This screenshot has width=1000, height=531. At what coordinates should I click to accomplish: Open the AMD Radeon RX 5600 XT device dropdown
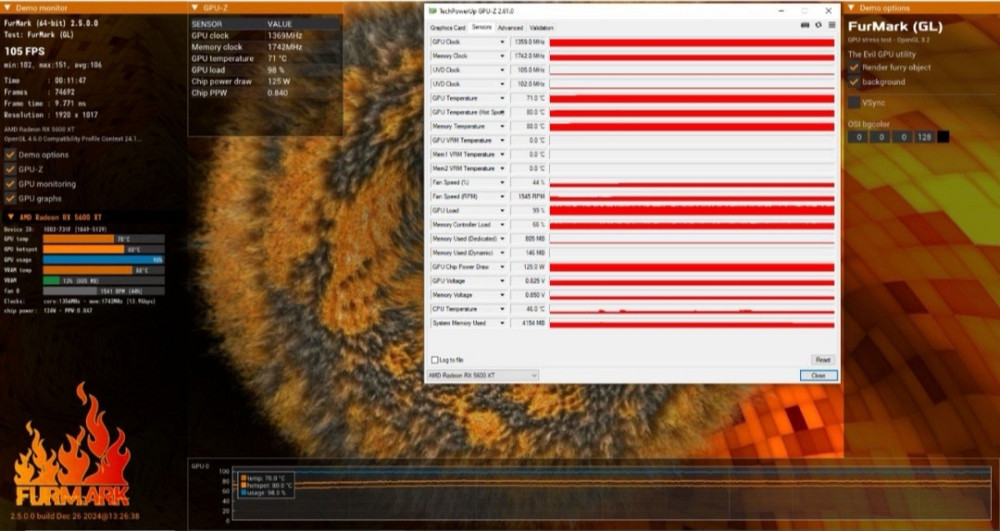(533, 375)
